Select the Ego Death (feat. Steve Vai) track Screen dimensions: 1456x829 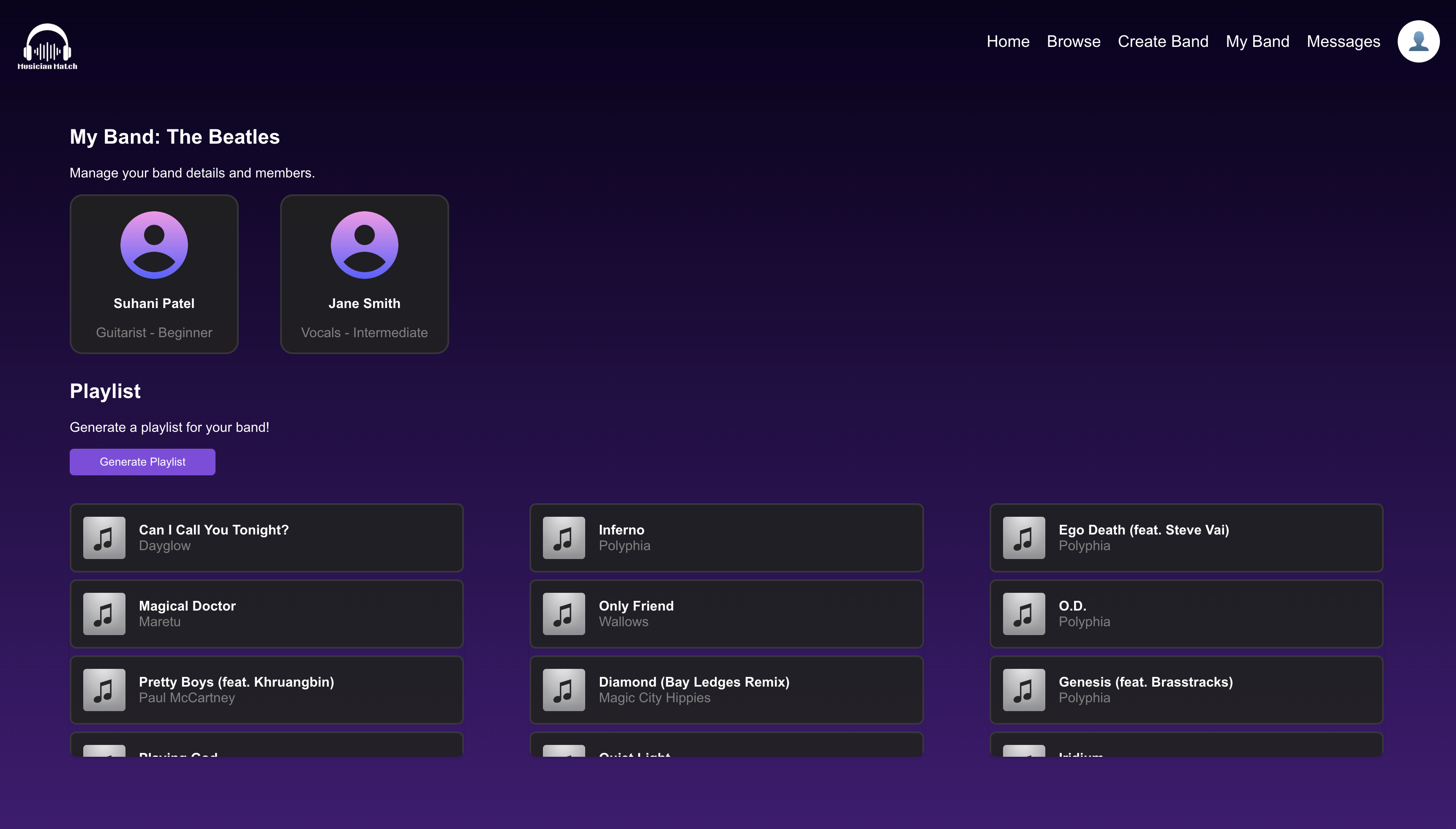pyautogui.click(x=1186, y=537)
